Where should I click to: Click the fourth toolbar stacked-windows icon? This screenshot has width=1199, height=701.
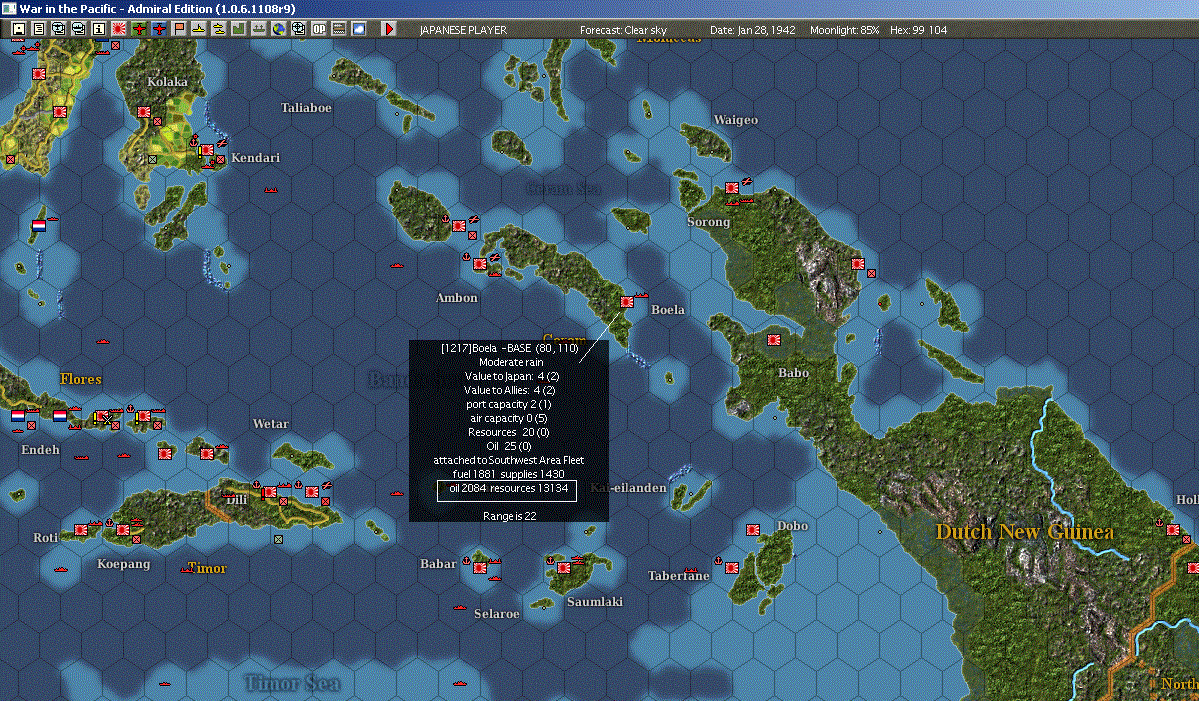coord(78,29)
